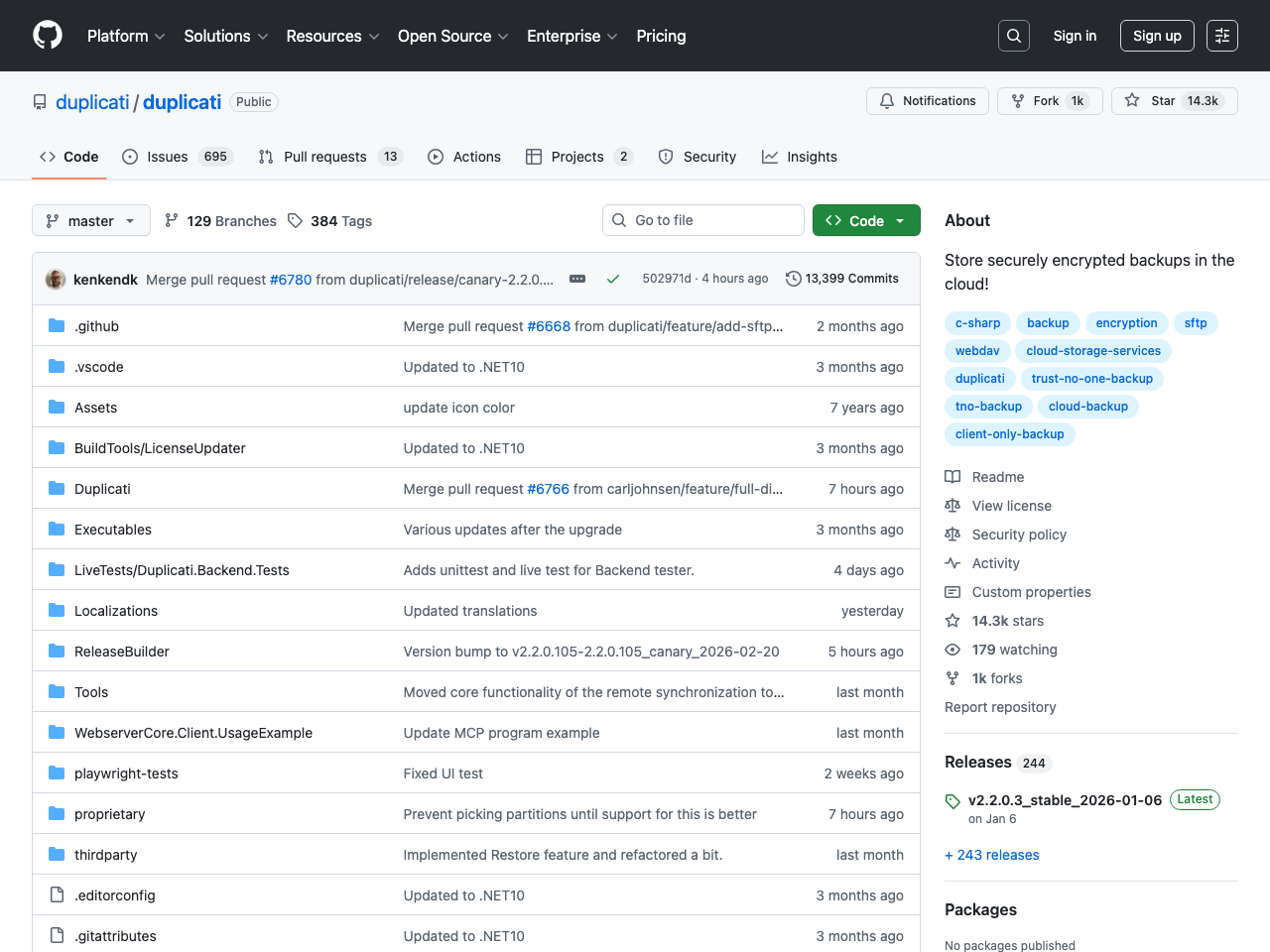
Task: Click the .github folder icon
Action: pos(57,325)
